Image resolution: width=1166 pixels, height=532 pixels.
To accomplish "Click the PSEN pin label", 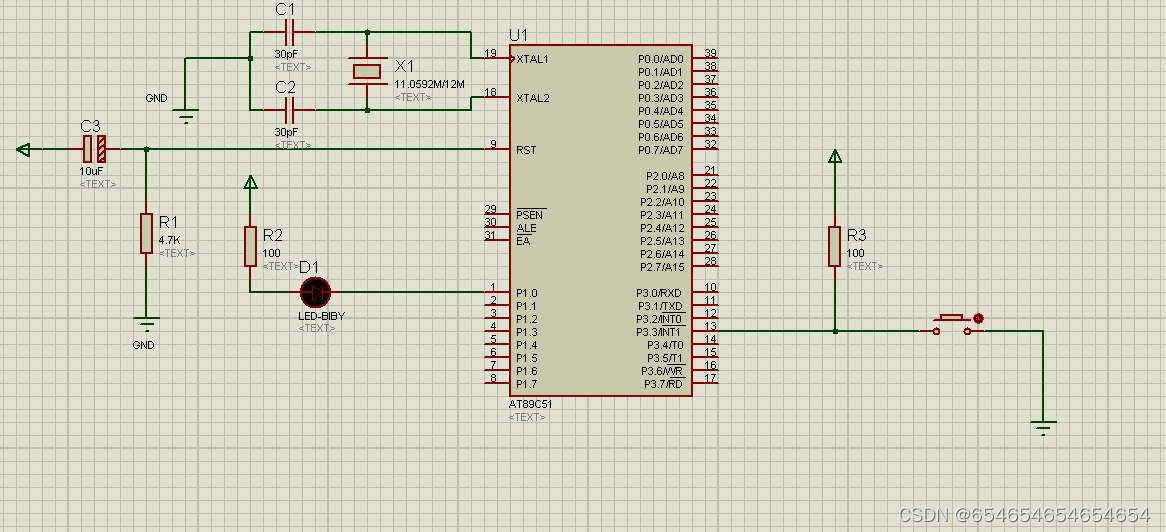I will (531, 214).
